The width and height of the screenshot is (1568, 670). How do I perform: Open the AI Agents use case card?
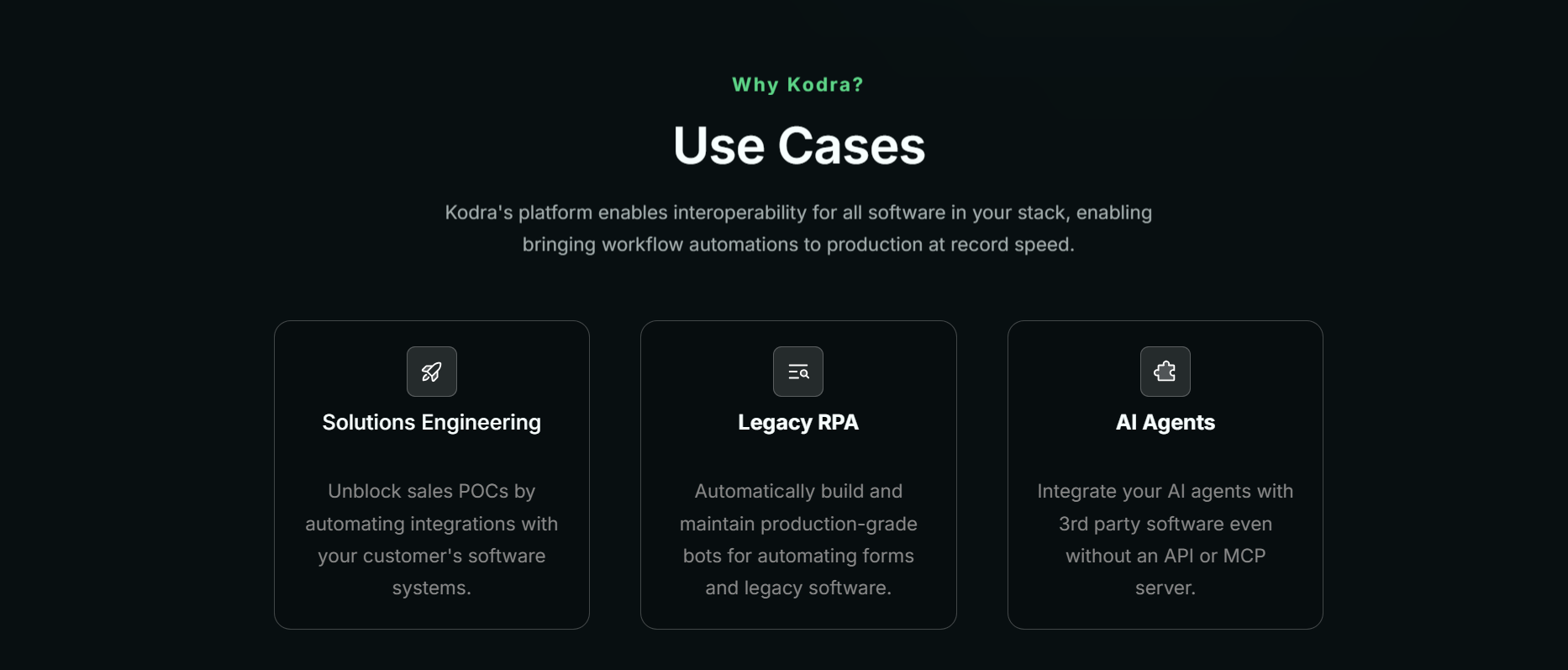coord(1165,475)
